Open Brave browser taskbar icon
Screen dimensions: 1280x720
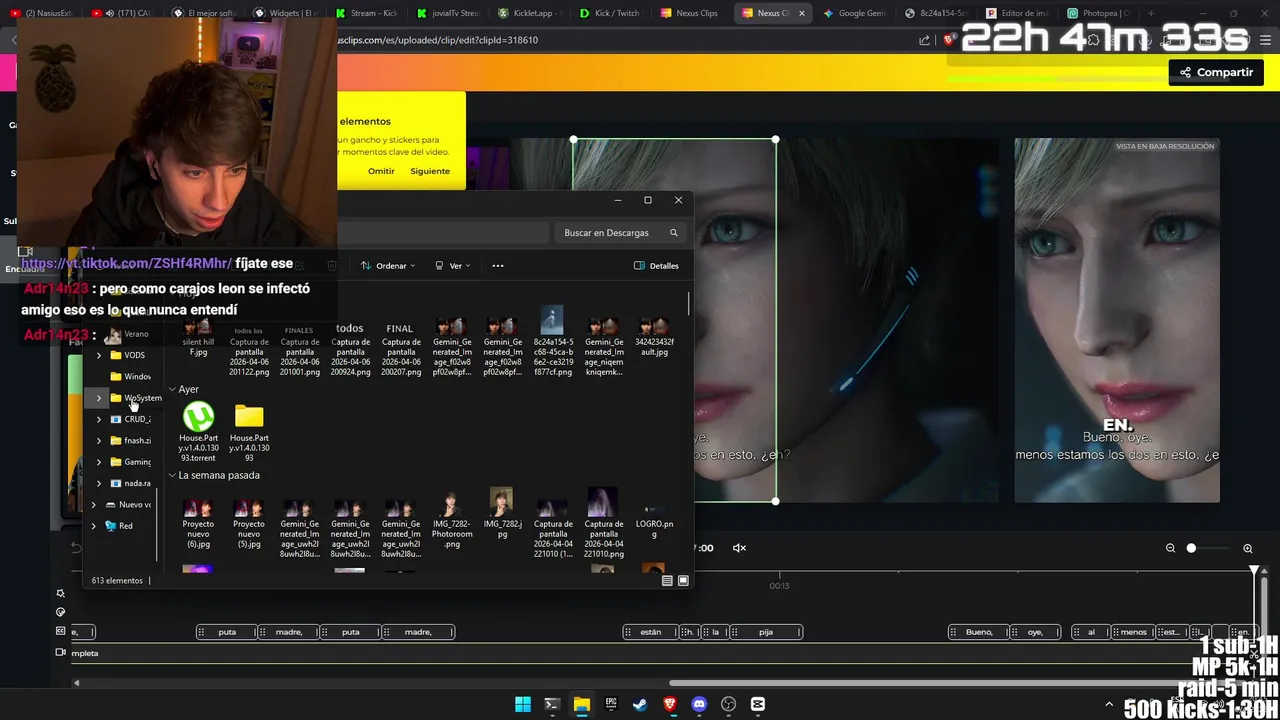[670, 704]
